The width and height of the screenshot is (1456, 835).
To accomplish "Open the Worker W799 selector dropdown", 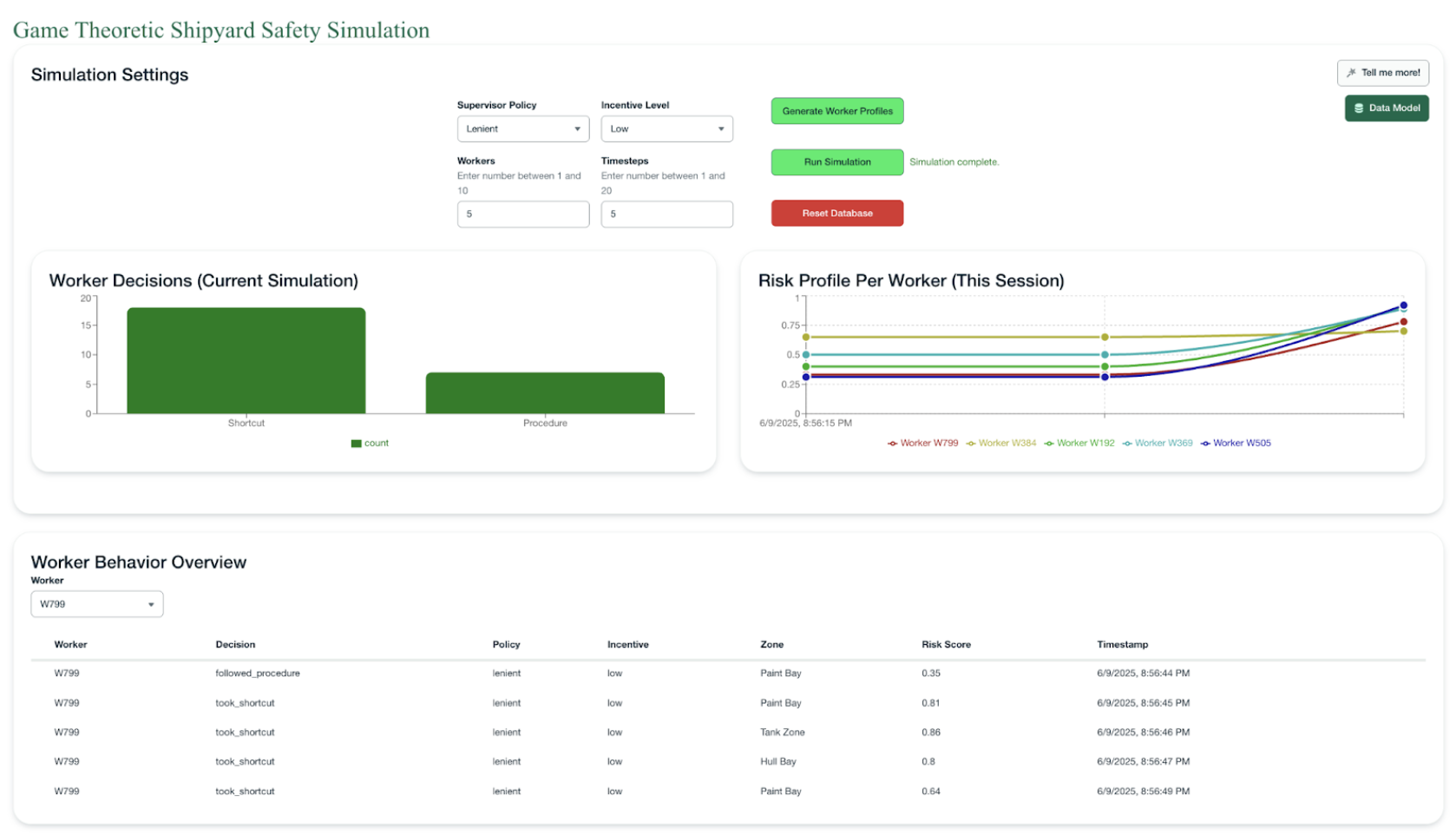I will 96,604.
